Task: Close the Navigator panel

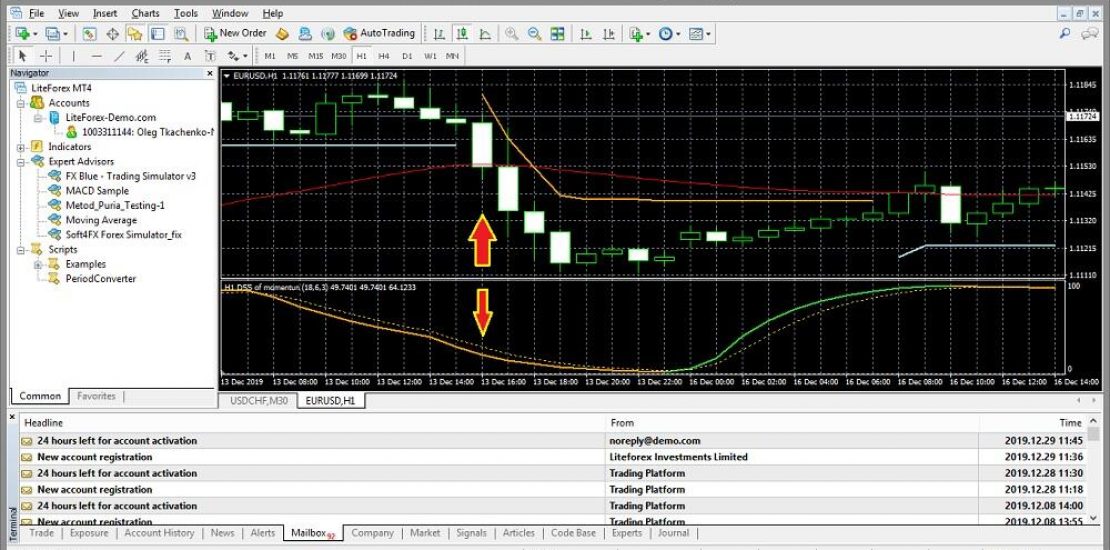Action: click(210, 73)
